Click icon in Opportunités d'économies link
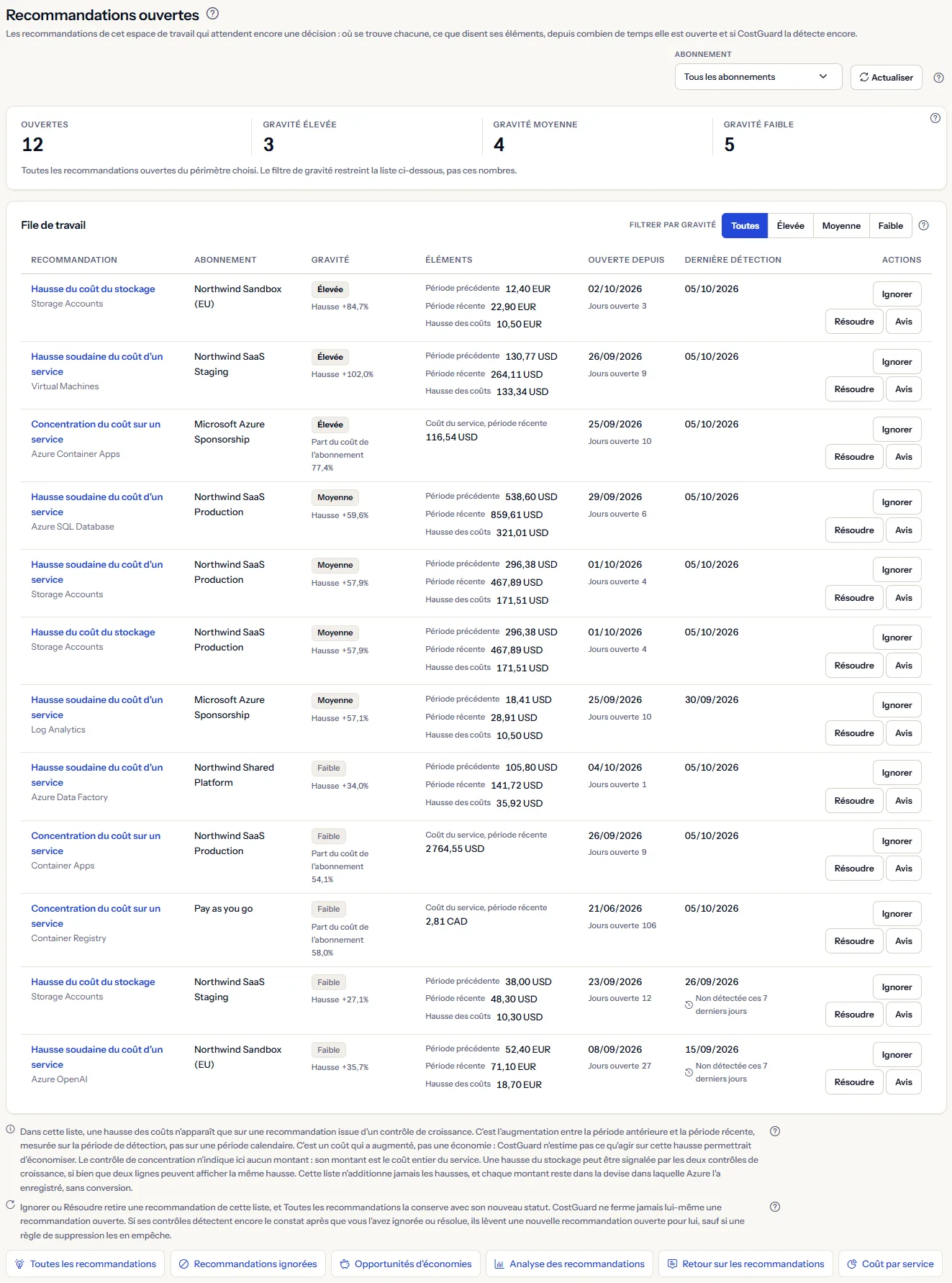 click(345, 1264)
